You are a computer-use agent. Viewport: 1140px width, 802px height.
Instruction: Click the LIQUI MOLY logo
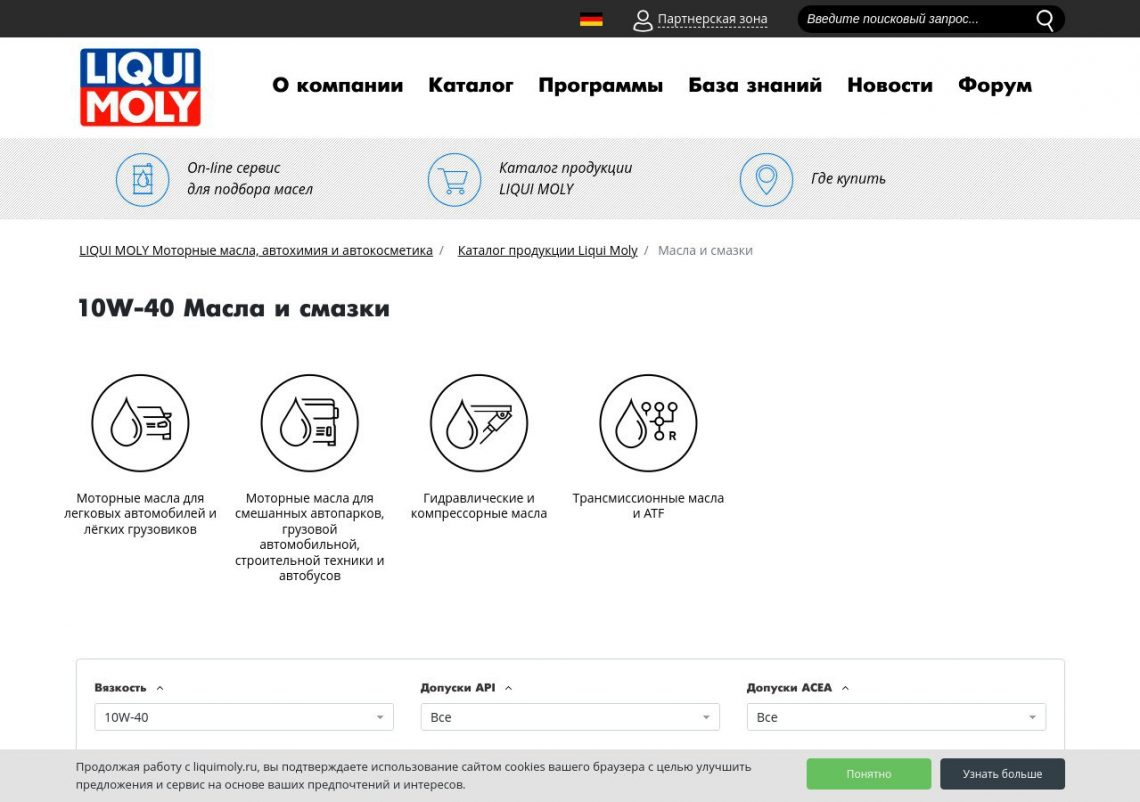[140, 87]
